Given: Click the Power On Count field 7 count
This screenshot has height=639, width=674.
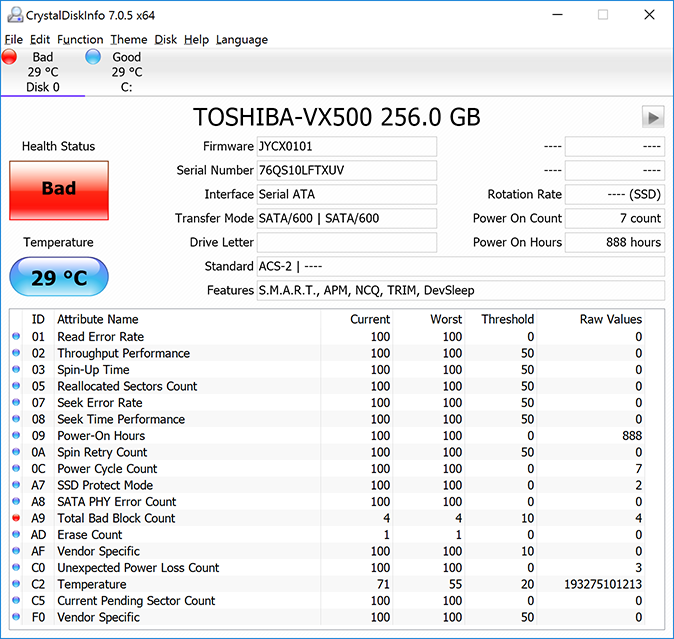Looking at the screenshot, I should (x=615, y=219).
